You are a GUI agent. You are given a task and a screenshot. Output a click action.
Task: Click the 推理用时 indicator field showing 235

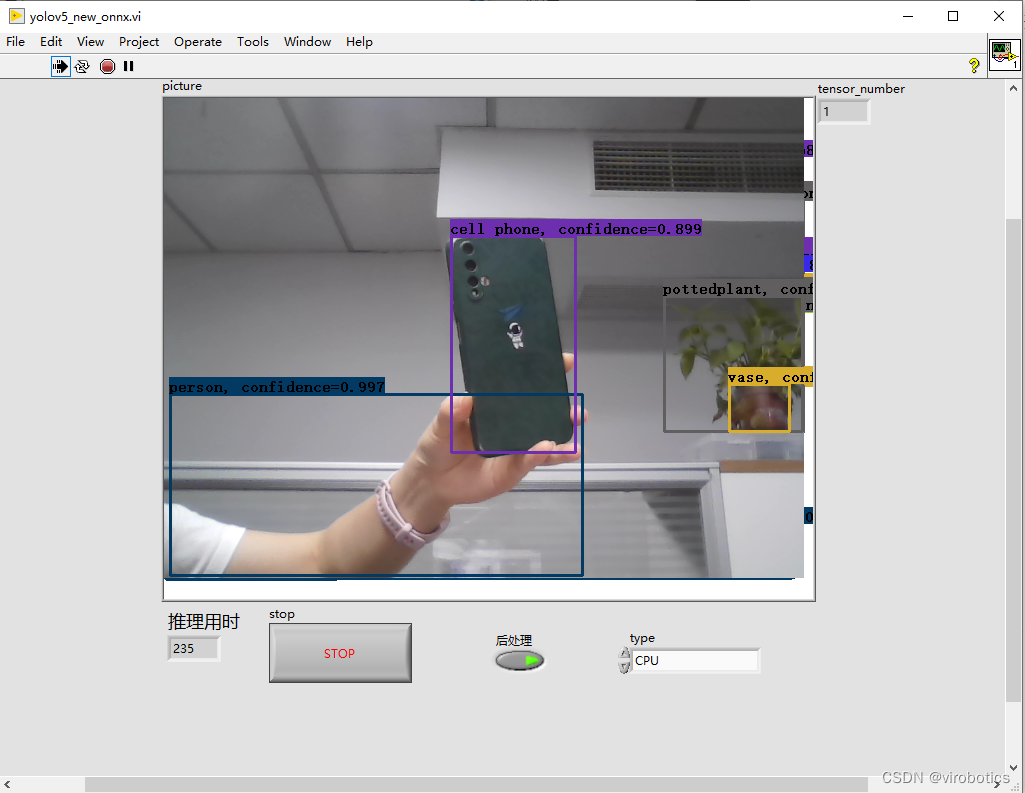point(193,649)
